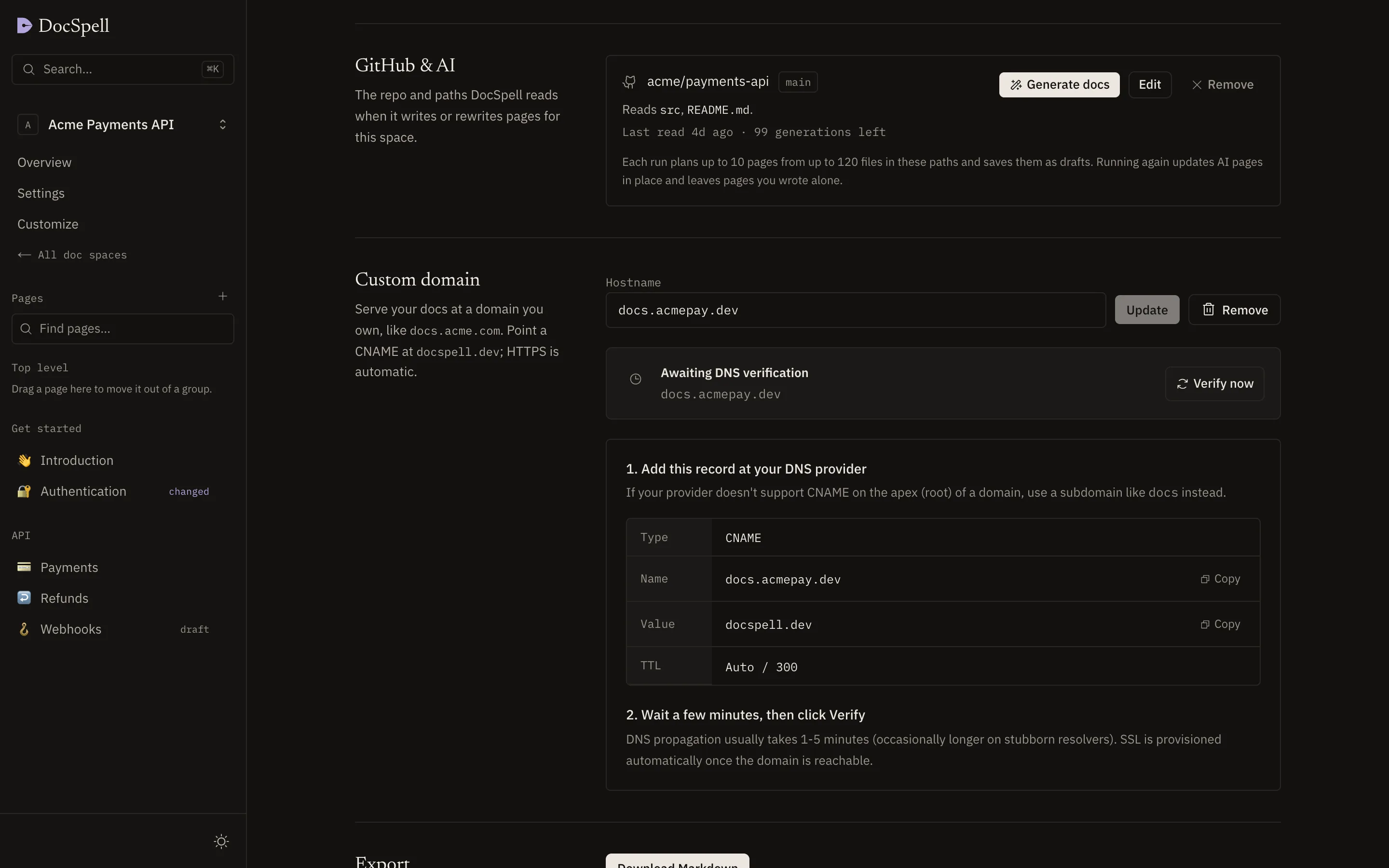Click the lock icon for Authentication
This screenshot has width=1389, height=868.
tap(24, 491)
